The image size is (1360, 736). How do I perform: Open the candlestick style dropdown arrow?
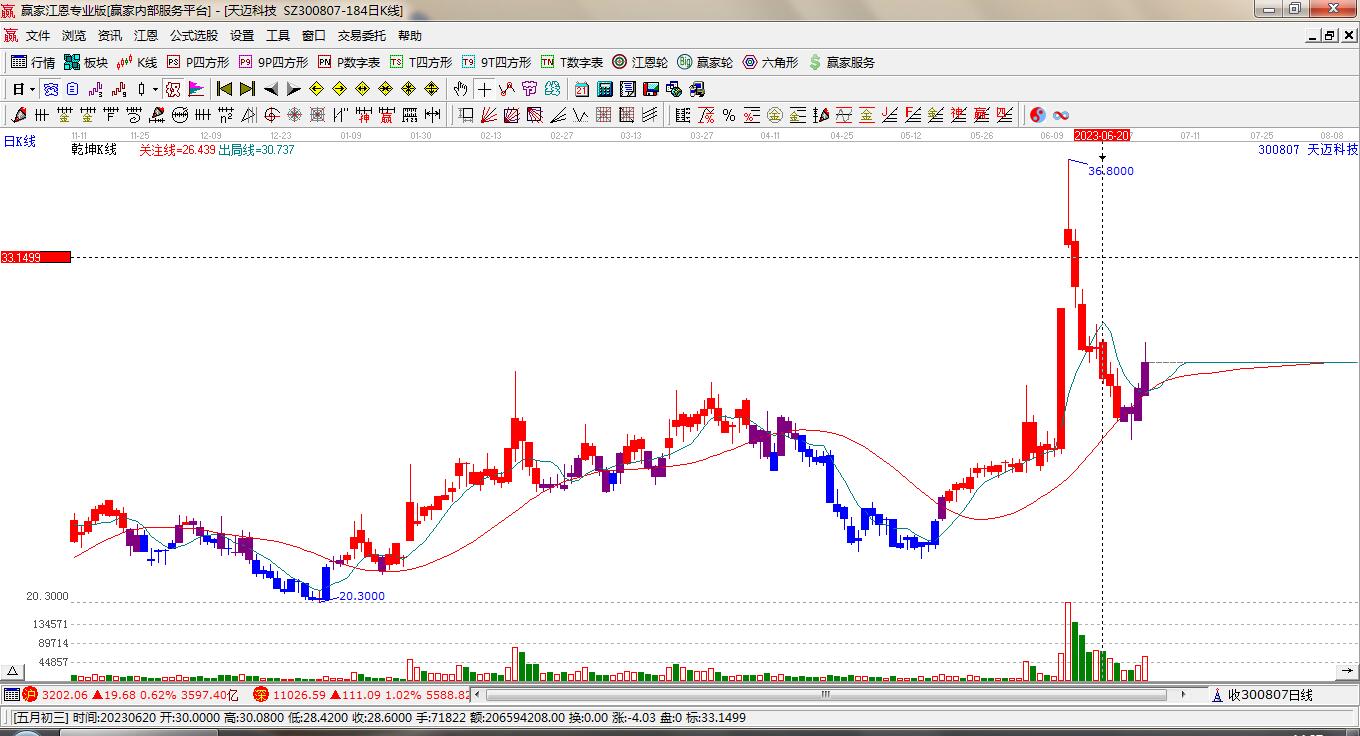[x=155, y=89]
